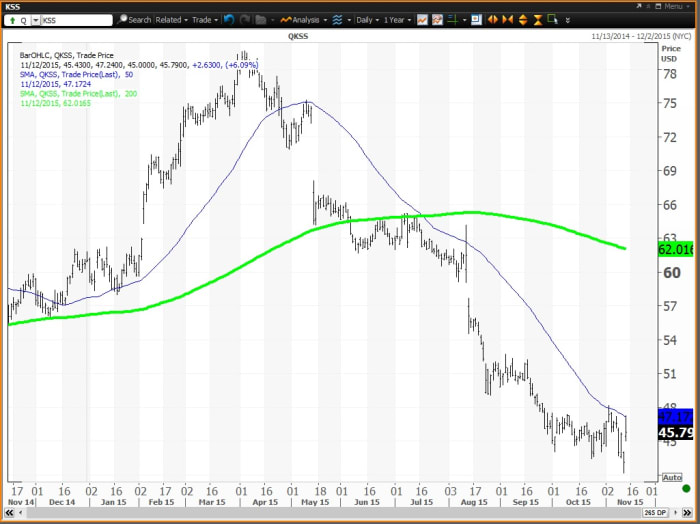Click the KSS symbol input field
This screenshot has width=700, height=524.
point(75,19)
